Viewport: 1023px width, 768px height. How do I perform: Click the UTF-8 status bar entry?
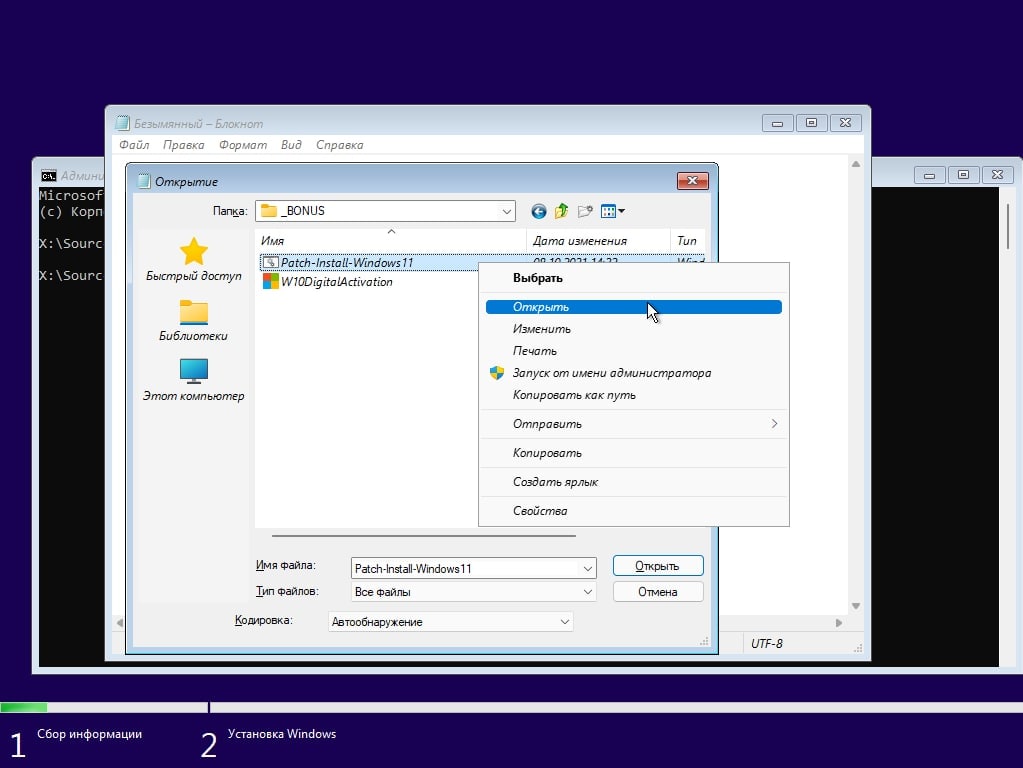[x=767, y=643]
